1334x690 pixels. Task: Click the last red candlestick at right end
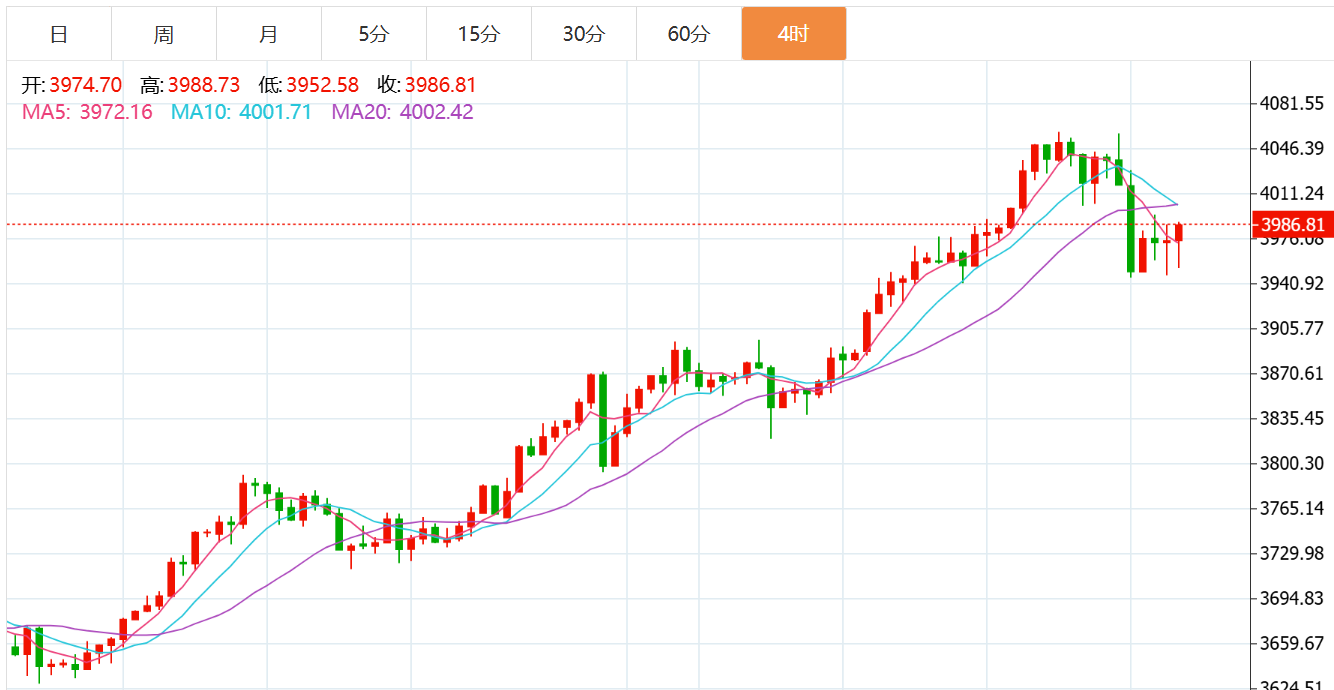coord(1179,233)
